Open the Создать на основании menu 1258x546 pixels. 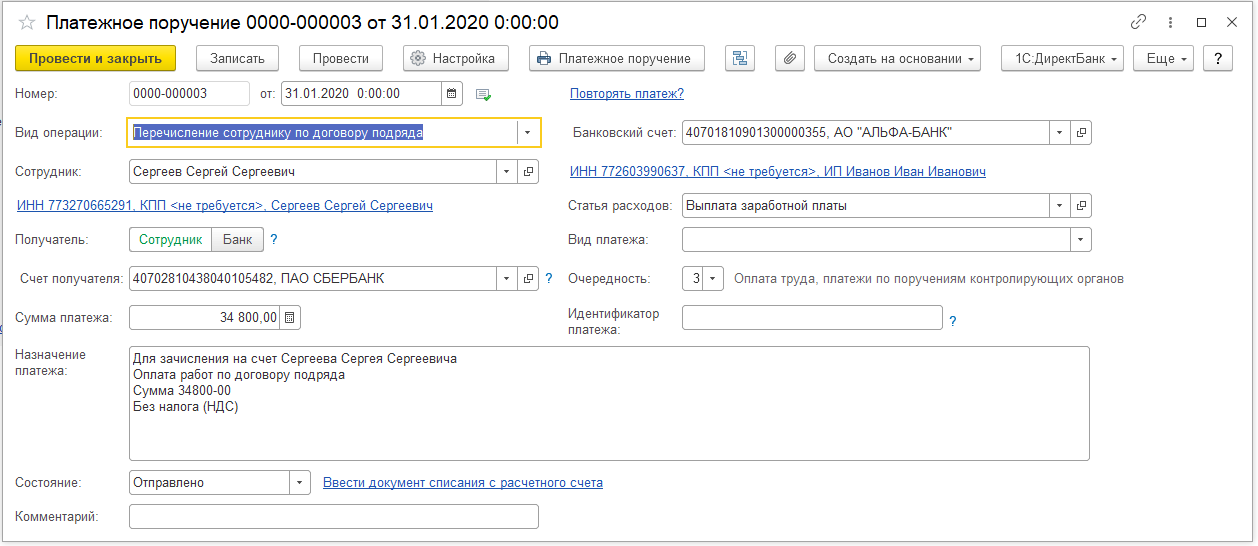(897, 58)
